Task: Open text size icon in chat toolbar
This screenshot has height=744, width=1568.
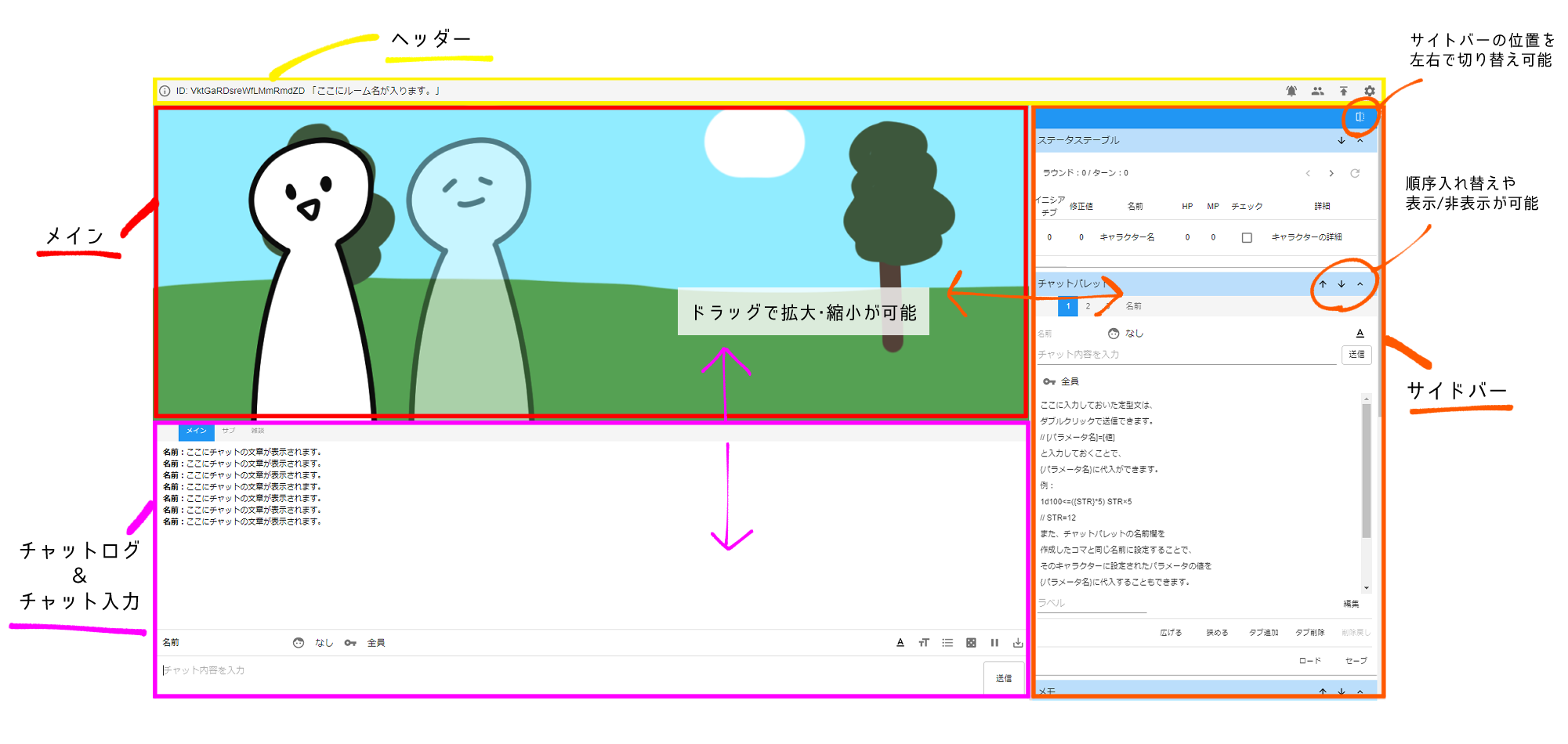Action: click(x=924, y=643)
